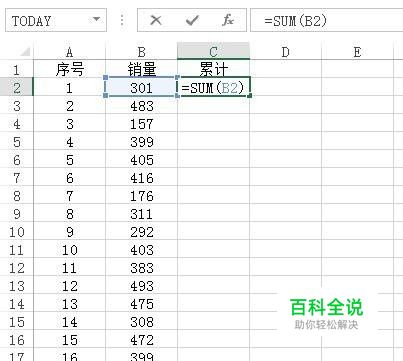Select column A header
This screenshot has width=403, height=361.
pyautogui.click(x=69, y=52)
